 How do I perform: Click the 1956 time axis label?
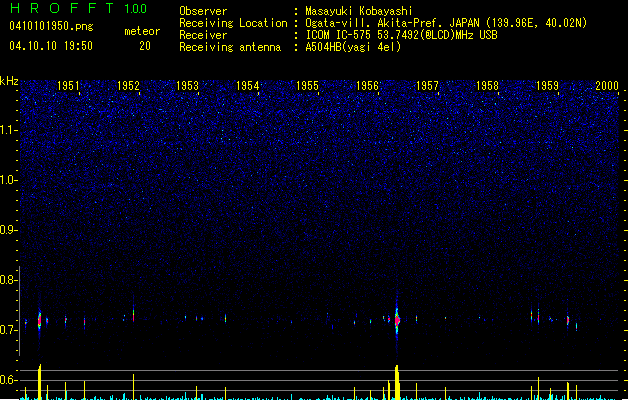pyautogui.click(x=367, y=85)
